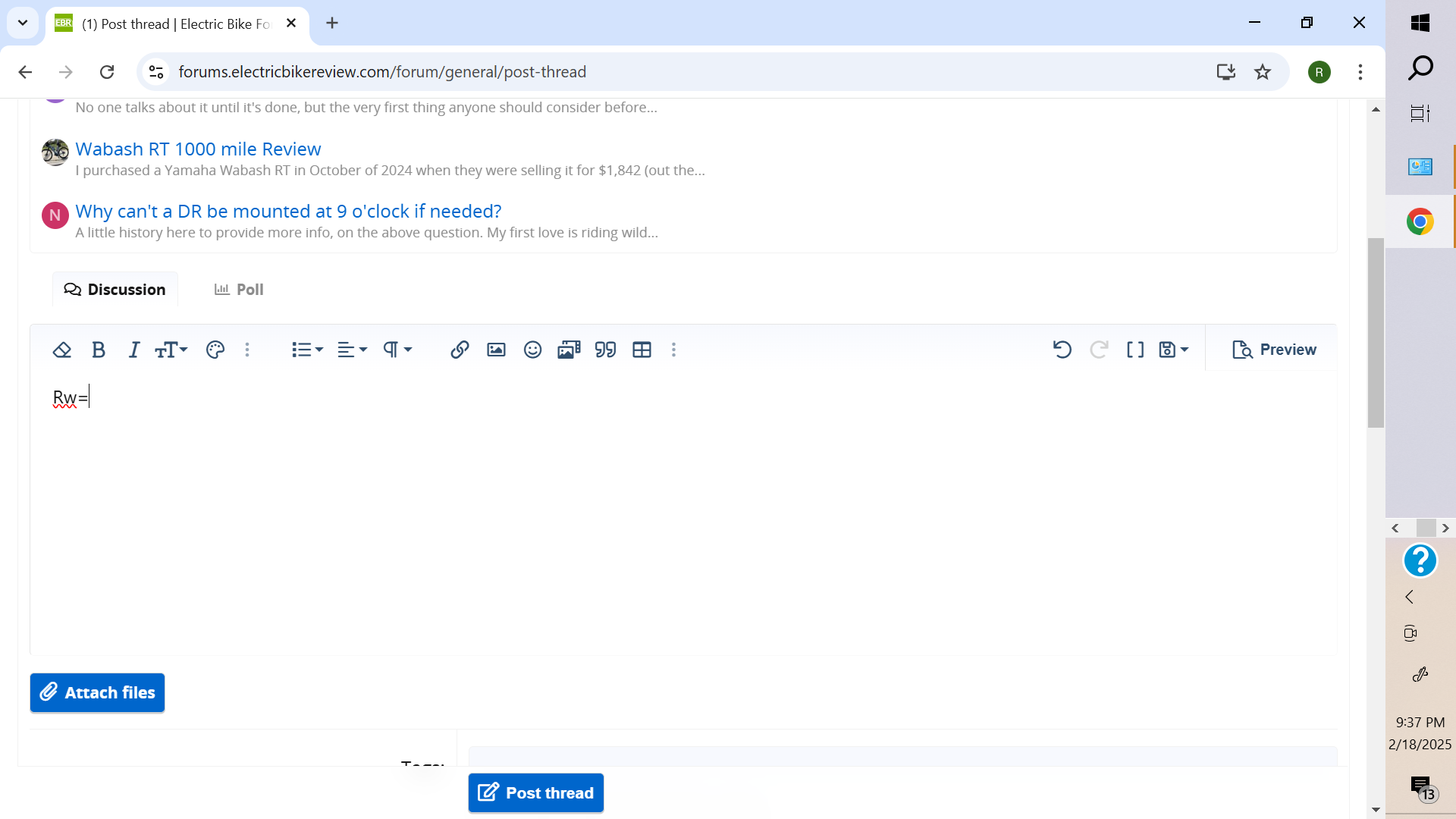Insert a quote block
This screenshot has height=819, width=1456.
pyautogui.click(x=605, y=350)
